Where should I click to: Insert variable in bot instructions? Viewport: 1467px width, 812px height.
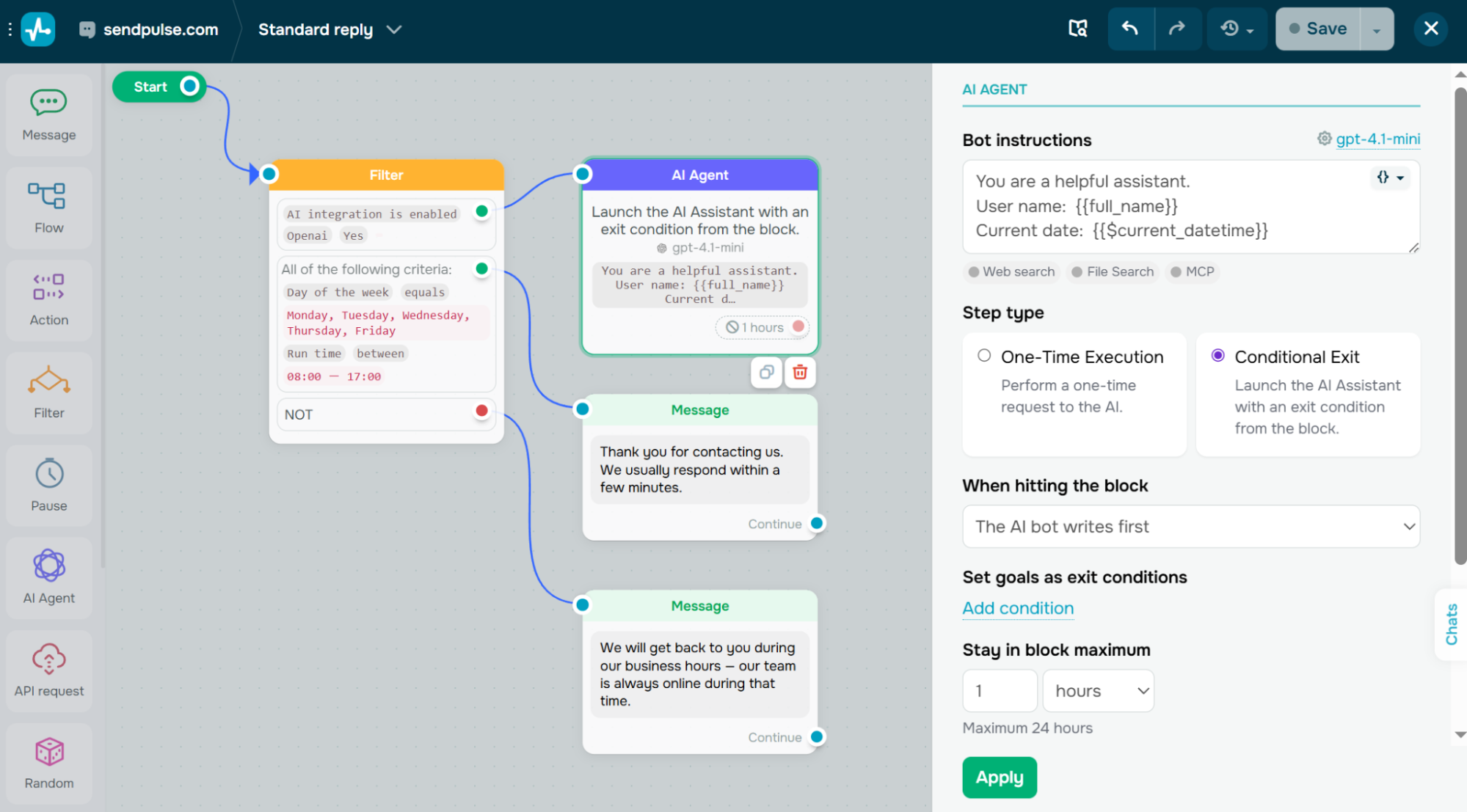(x=1390, y=178)
